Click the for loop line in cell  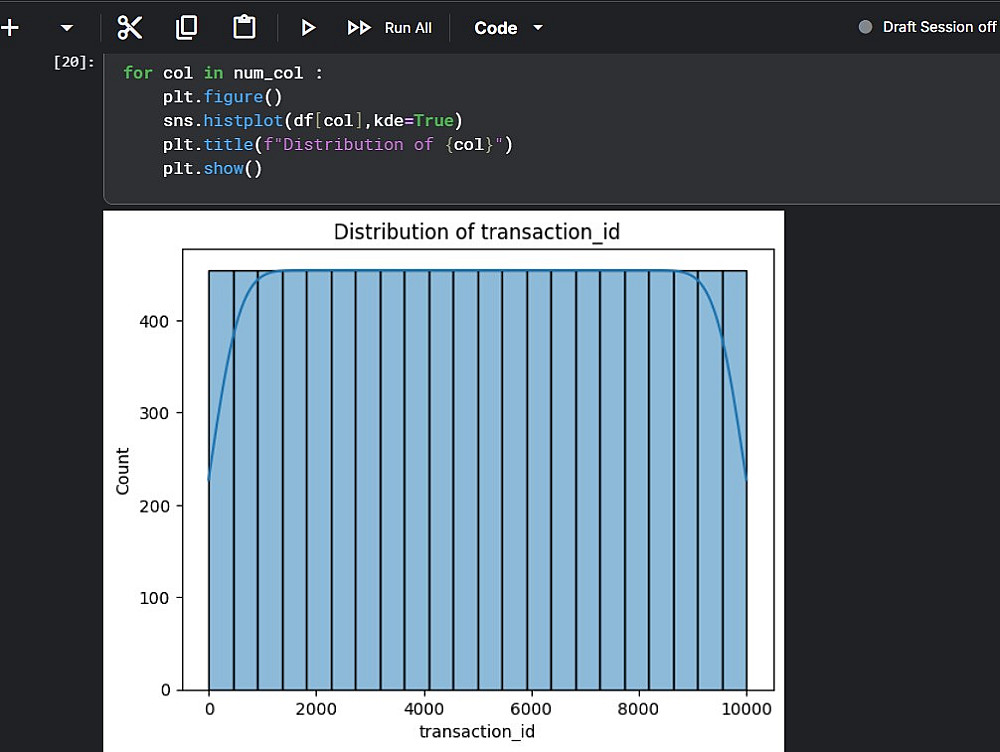coord(223,73)
